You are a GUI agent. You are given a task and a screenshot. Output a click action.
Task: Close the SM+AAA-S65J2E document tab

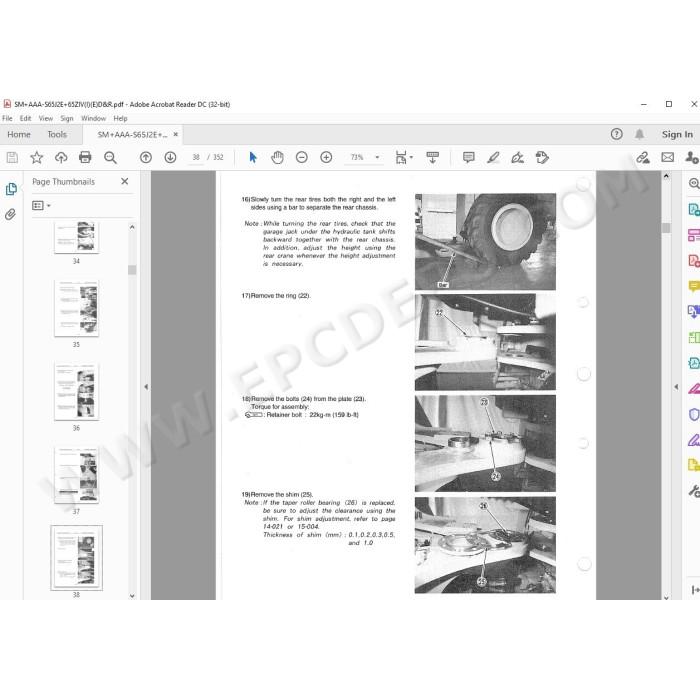(175, 134)
